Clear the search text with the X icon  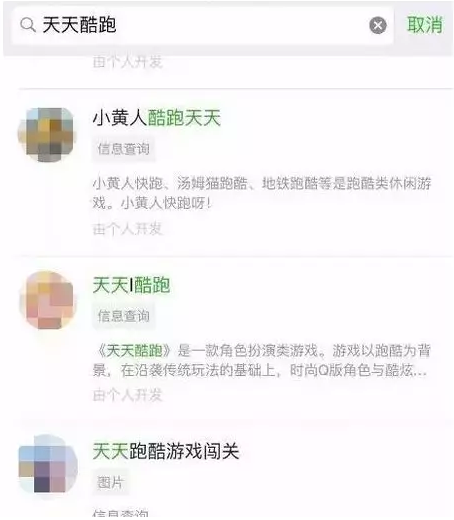378,25
